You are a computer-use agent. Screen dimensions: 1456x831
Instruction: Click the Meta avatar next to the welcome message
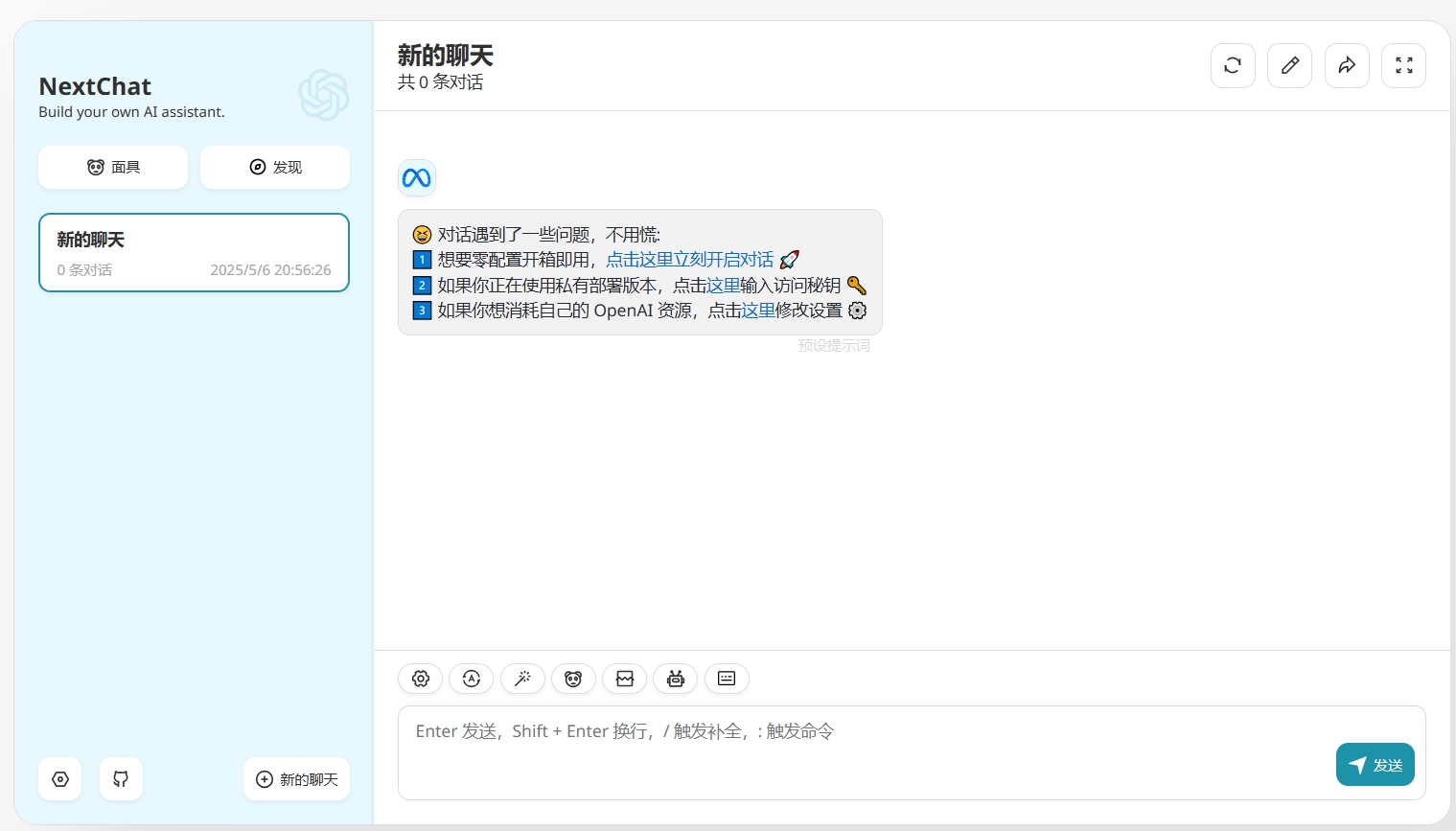coord(416,177)
